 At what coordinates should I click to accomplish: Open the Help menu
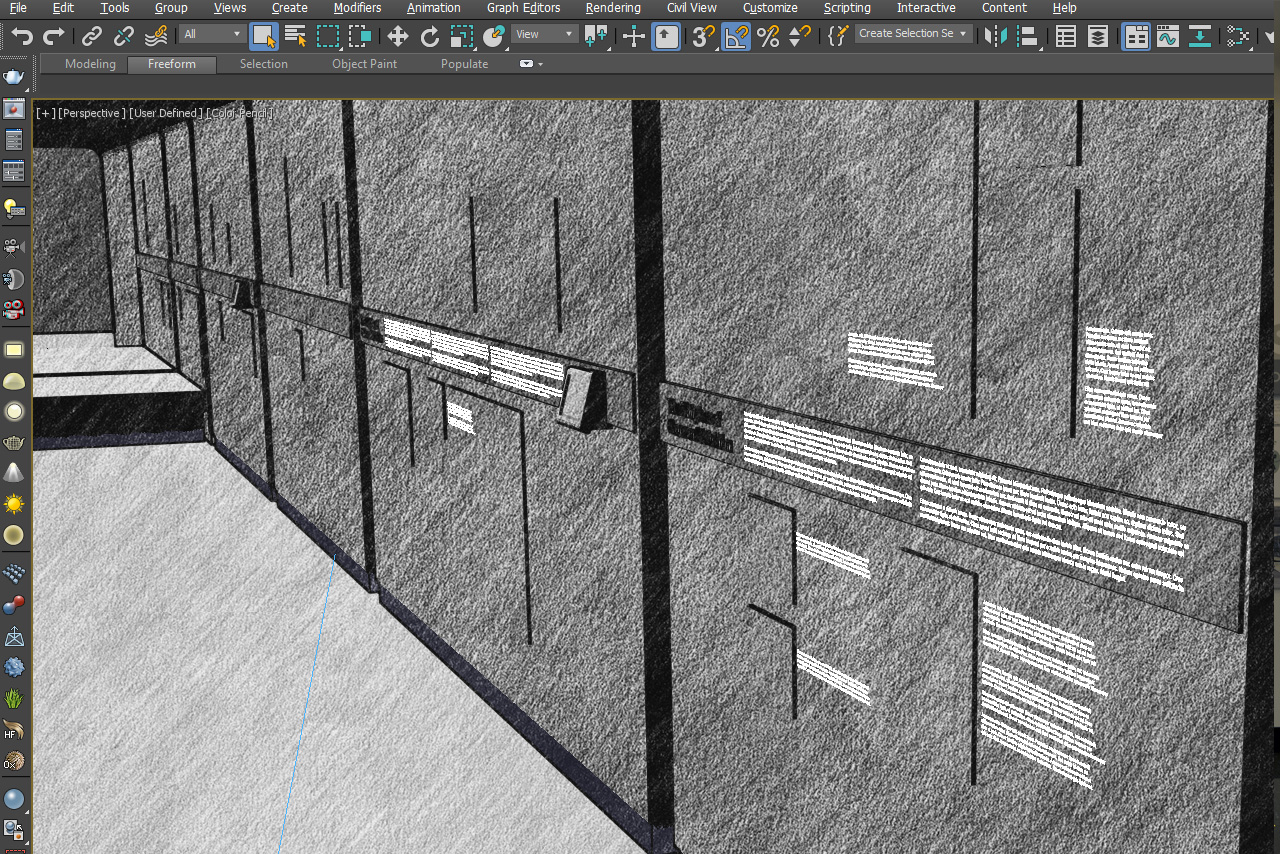point(1064,8)
